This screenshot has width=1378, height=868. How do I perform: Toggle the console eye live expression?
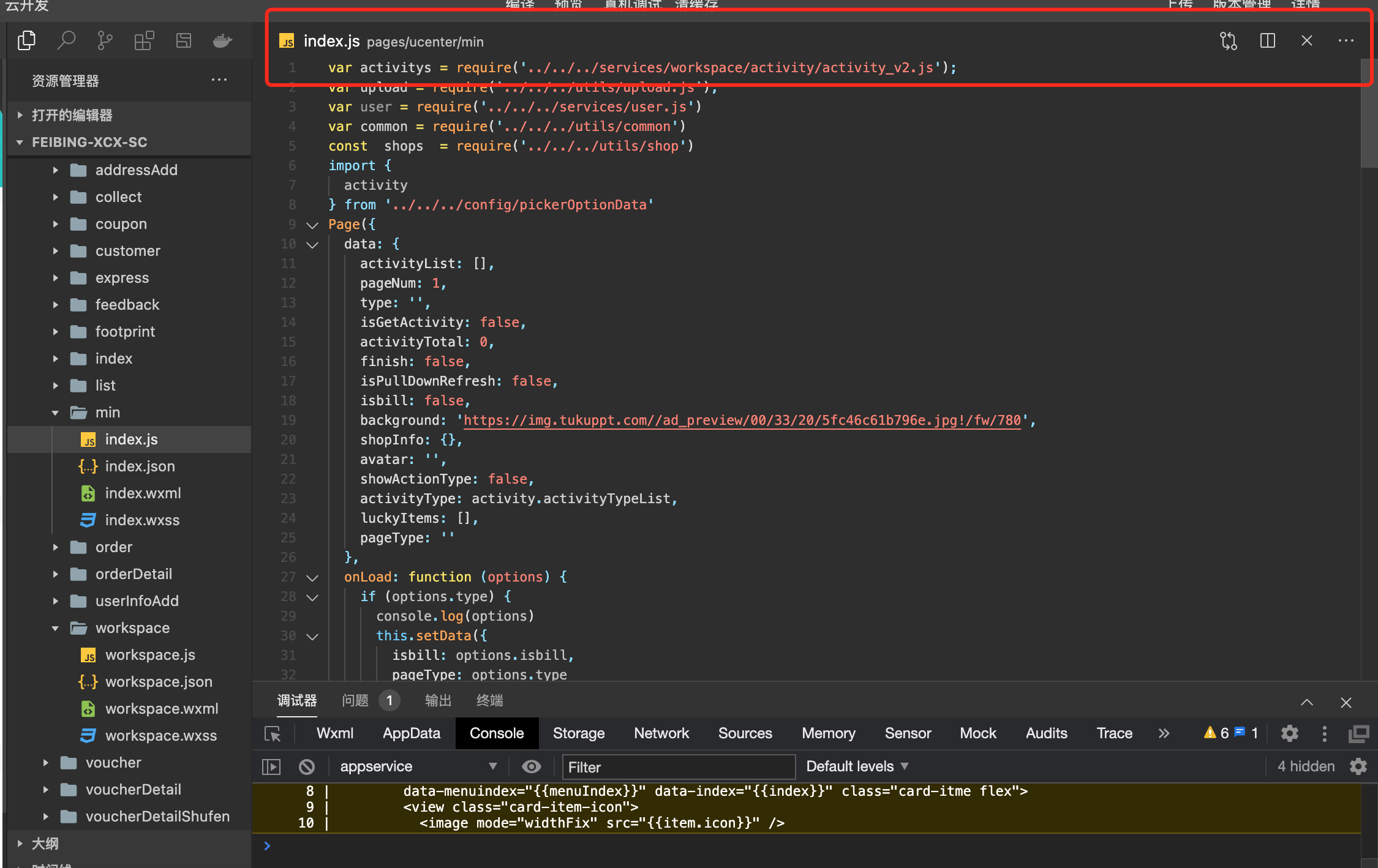coord(531,766)
